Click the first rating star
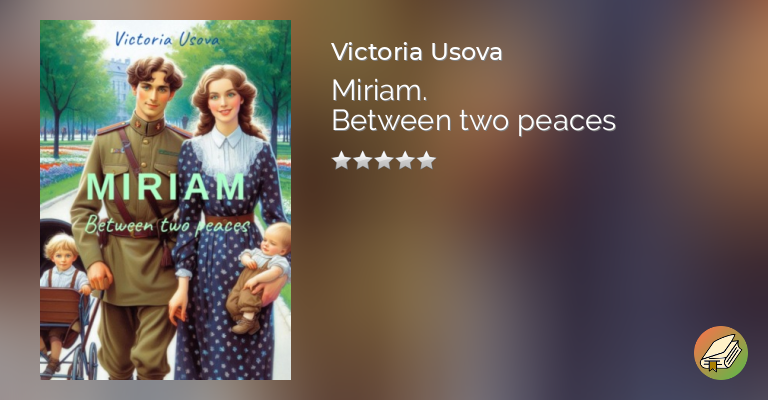The height and width of the screenshot is (400, 768). pyautogui.click(x=341, y=160)
